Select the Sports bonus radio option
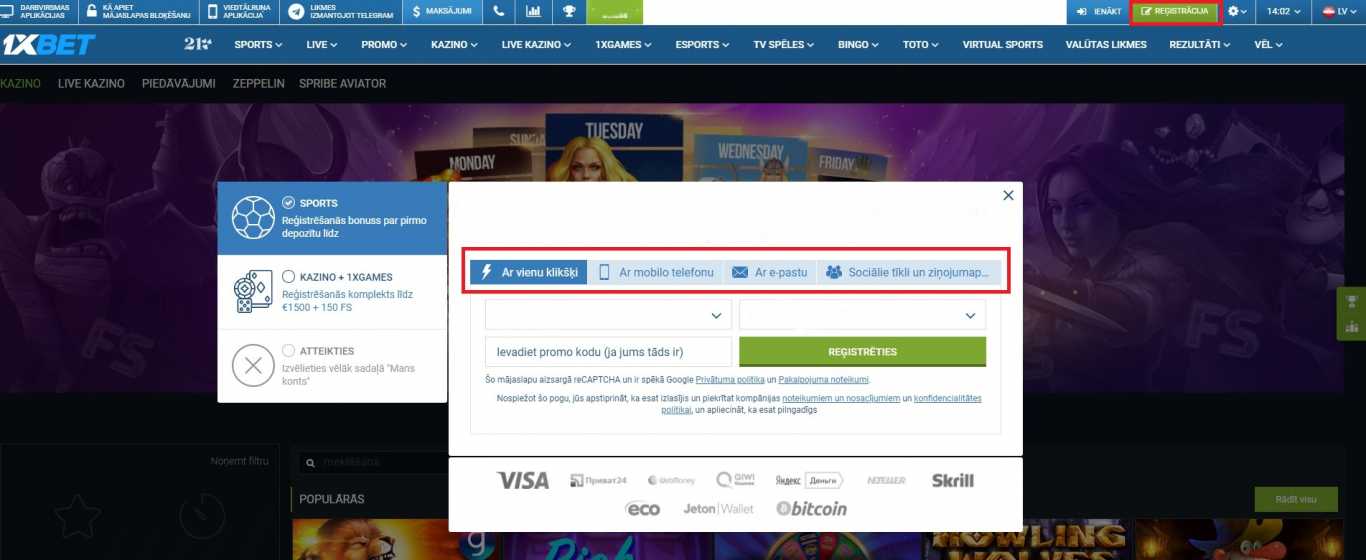 tap(289, 202)
